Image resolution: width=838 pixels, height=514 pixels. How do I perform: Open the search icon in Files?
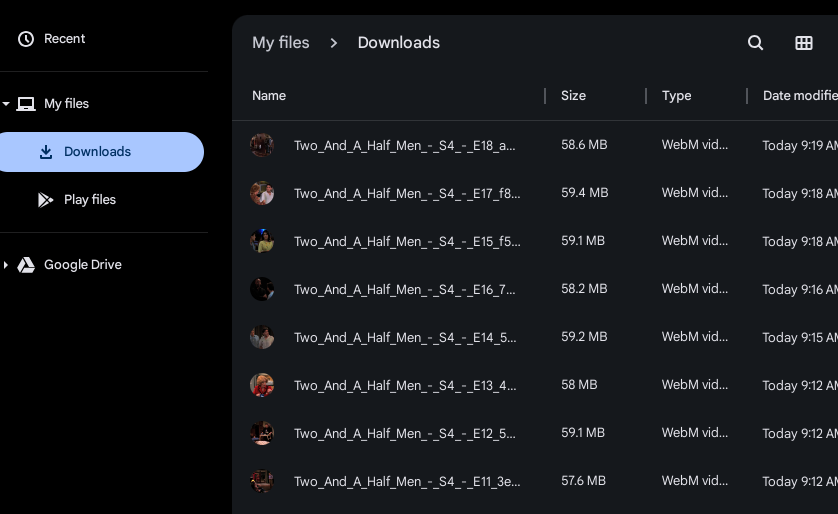click(x=755, y=43)
